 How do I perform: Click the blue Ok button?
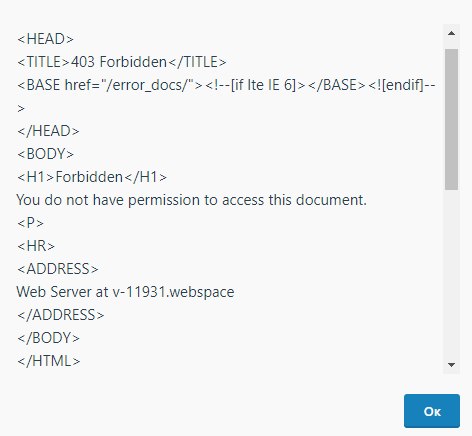coord(432,411)
